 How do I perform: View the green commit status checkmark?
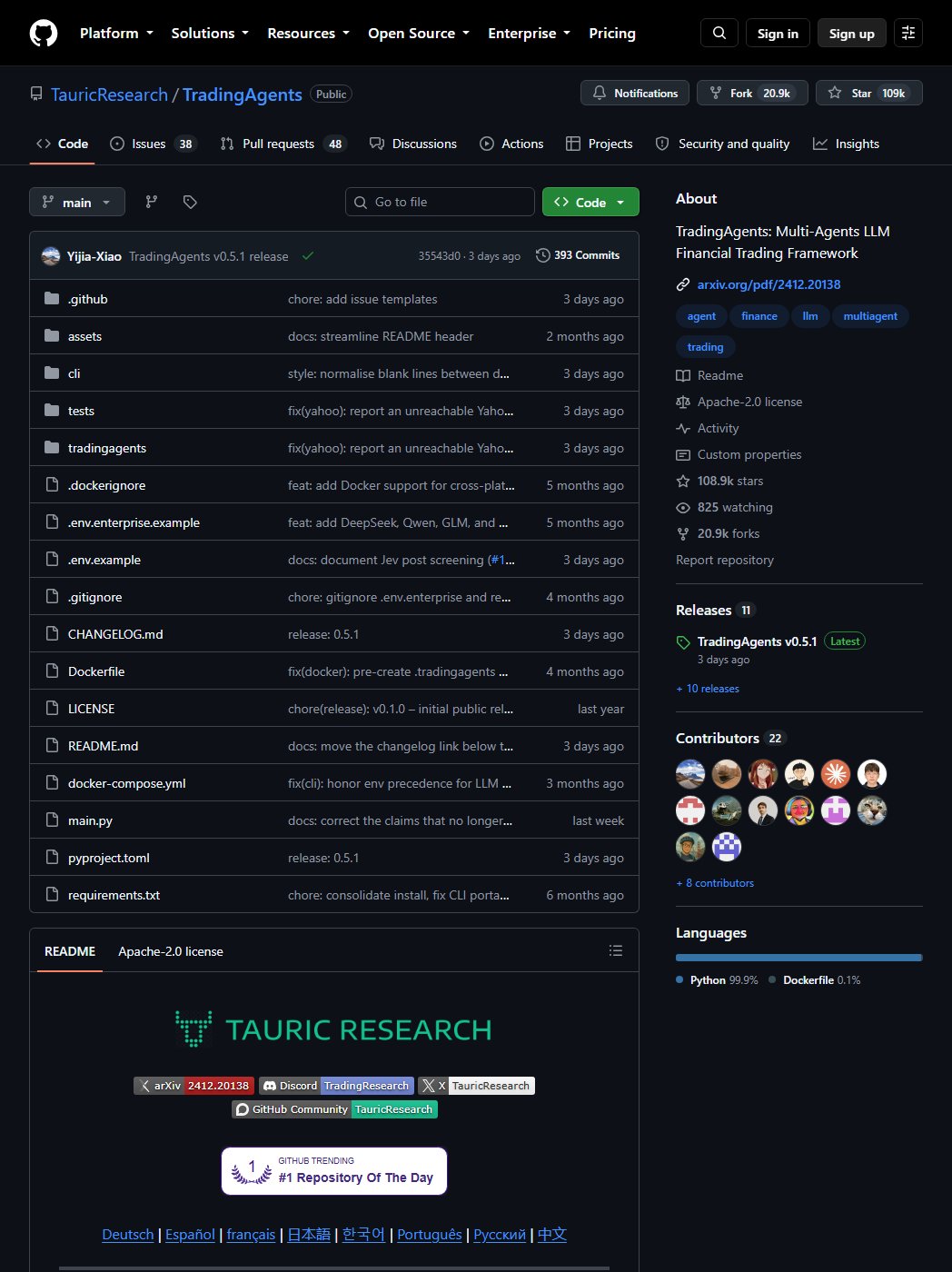point(308,256)
